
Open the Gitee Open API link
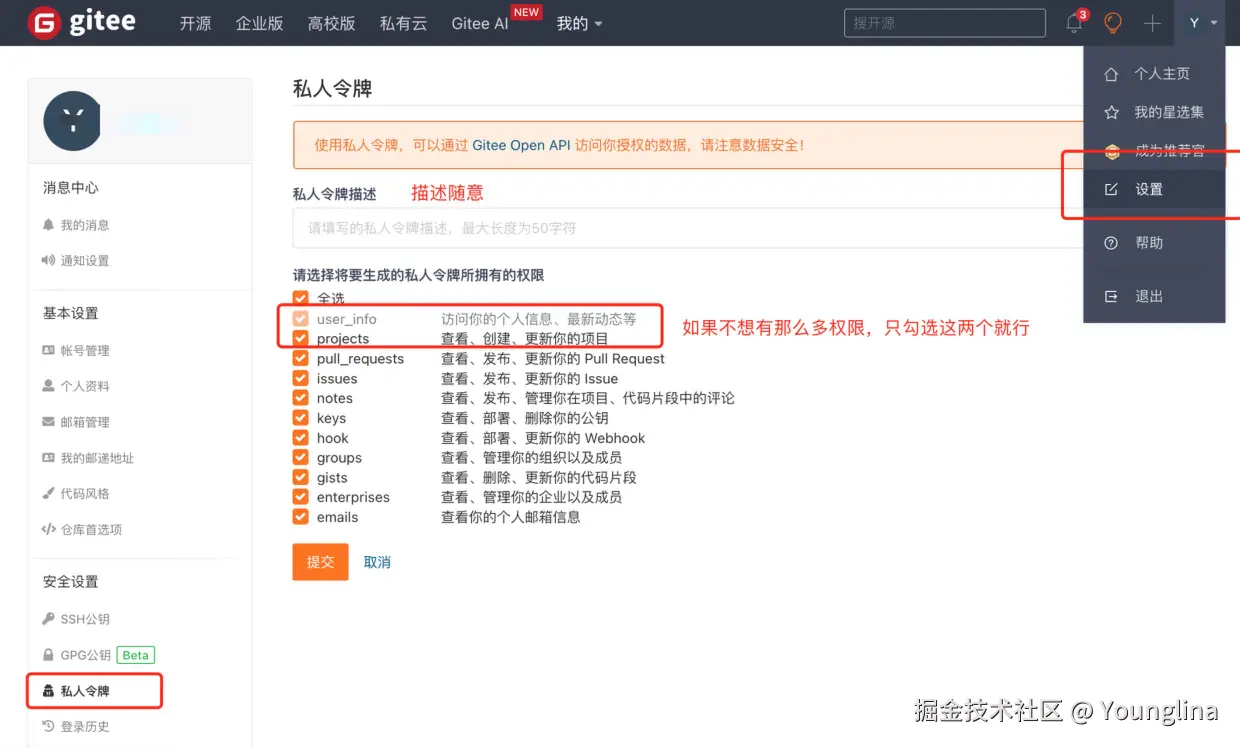[x=522, y=145]
